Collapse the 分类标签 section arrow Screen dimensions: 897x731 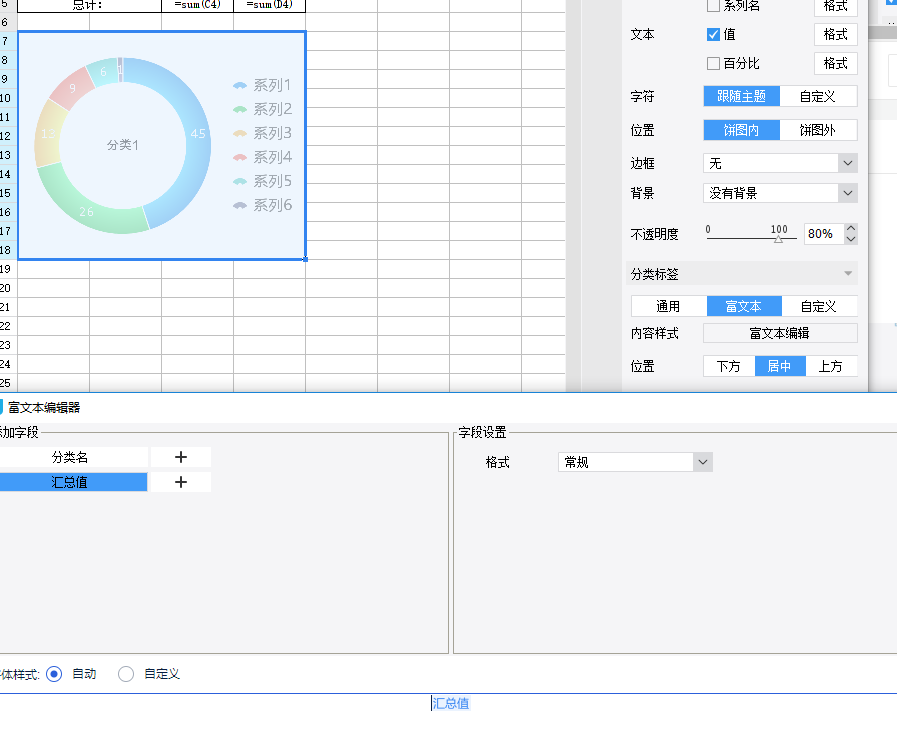(848, 274)
